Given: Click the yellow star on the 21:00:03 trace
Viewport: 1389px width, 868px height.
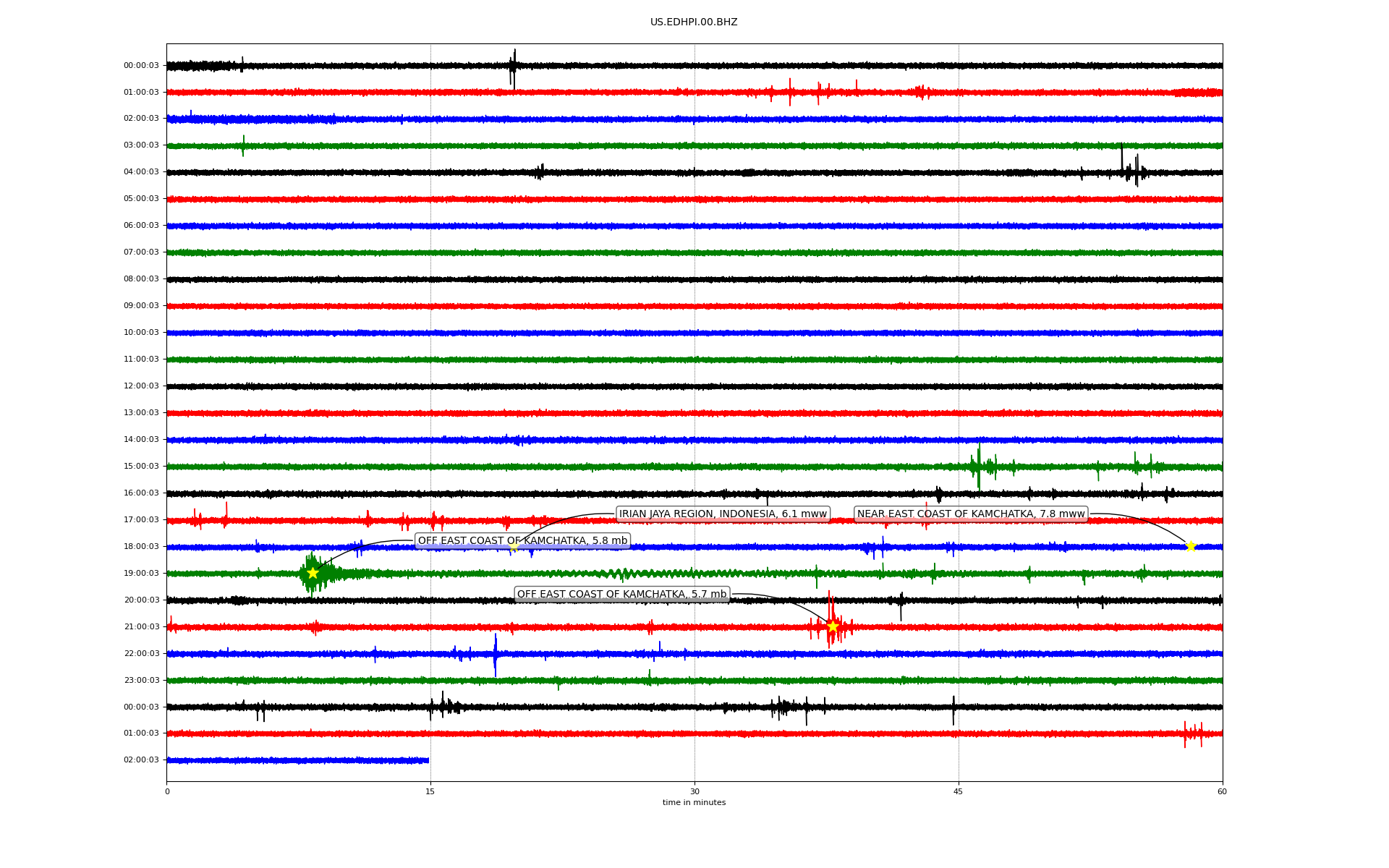Looking at the screenshot, I should click(x=833, y=626).
